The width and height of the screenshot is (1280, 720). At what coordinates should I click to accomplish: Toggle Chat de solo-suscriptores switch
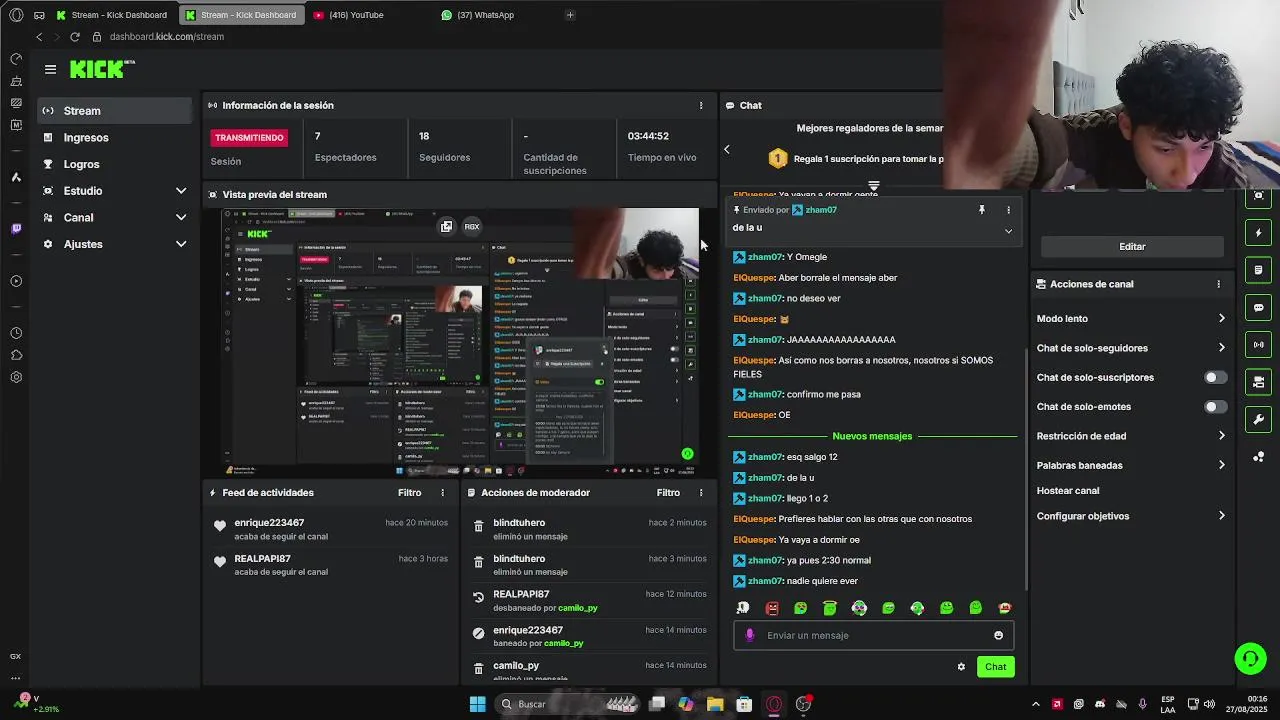tap(1215, 377)
